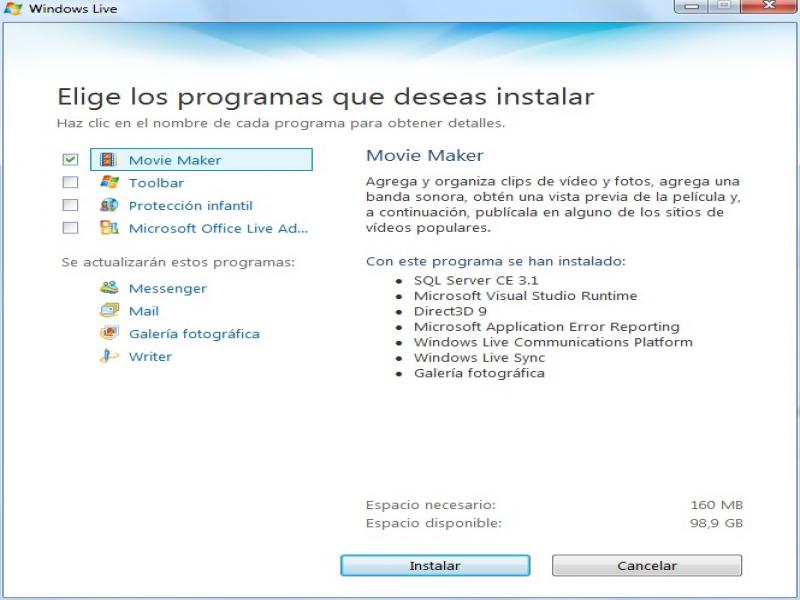Click the Writer pen icon
The width and height of the screenshot is (800, 600).
[x=109, y=356]
